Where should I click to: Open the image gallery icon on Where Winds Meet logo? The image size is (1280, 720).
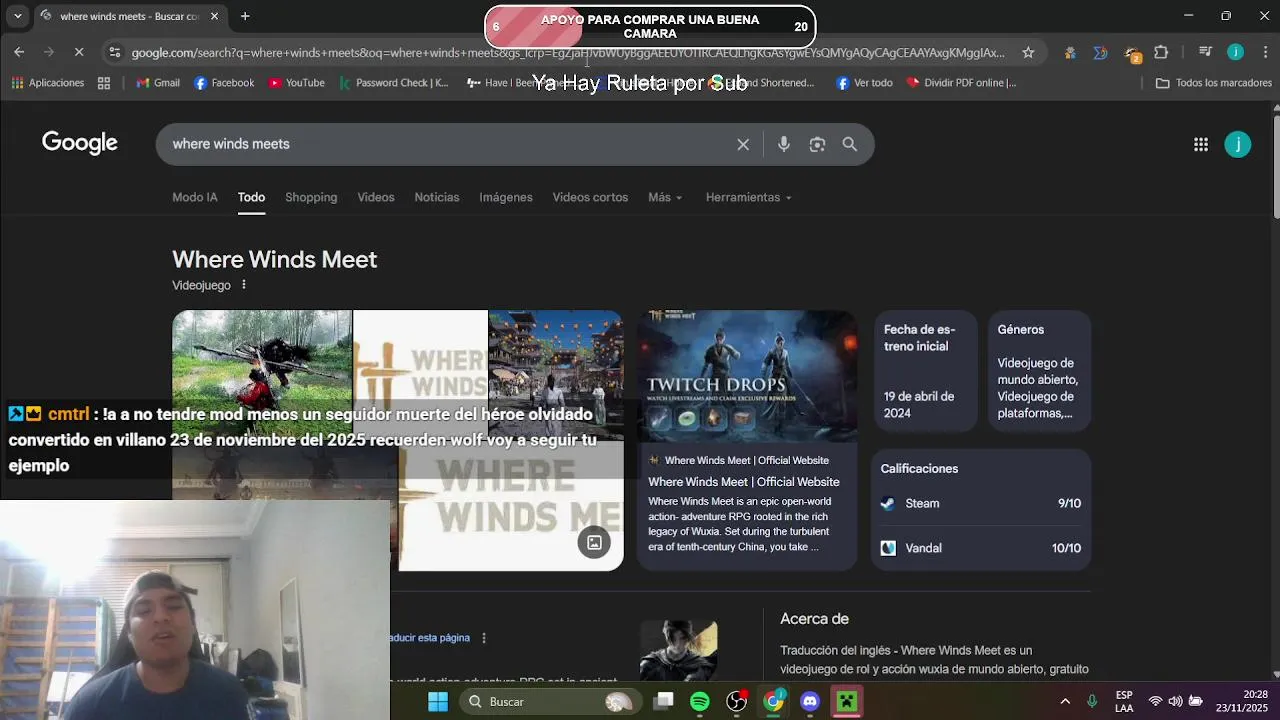point(594,542)
